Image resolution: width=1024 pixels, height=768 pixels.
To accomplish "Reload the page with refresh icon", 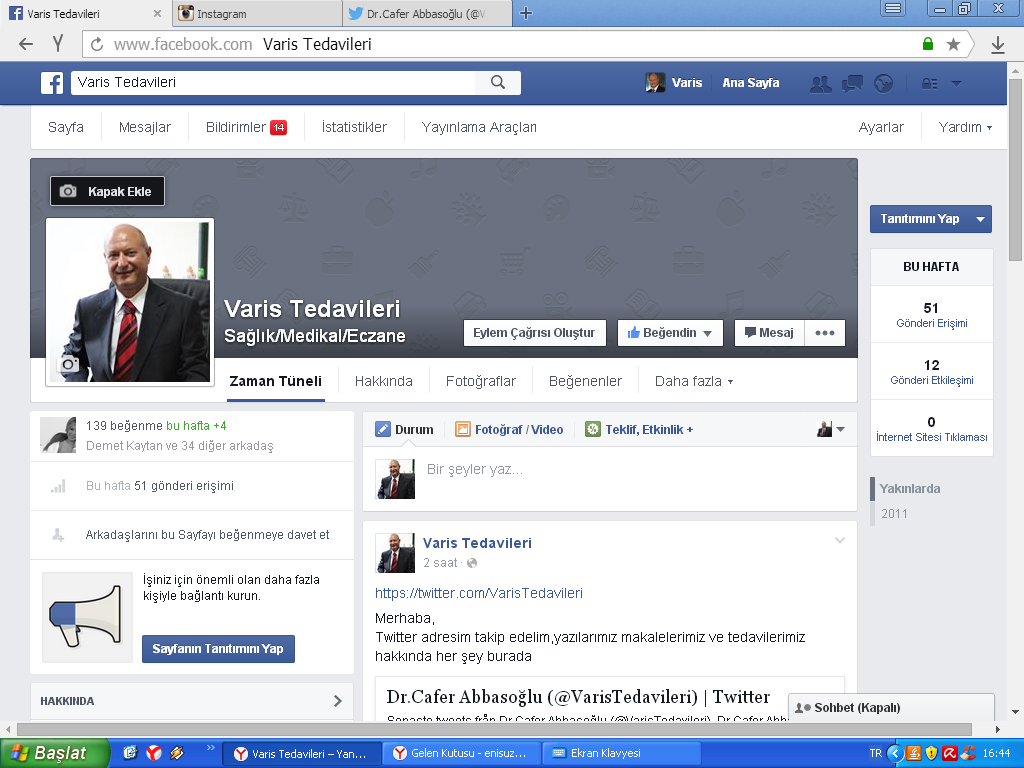I will click(97, 44).
